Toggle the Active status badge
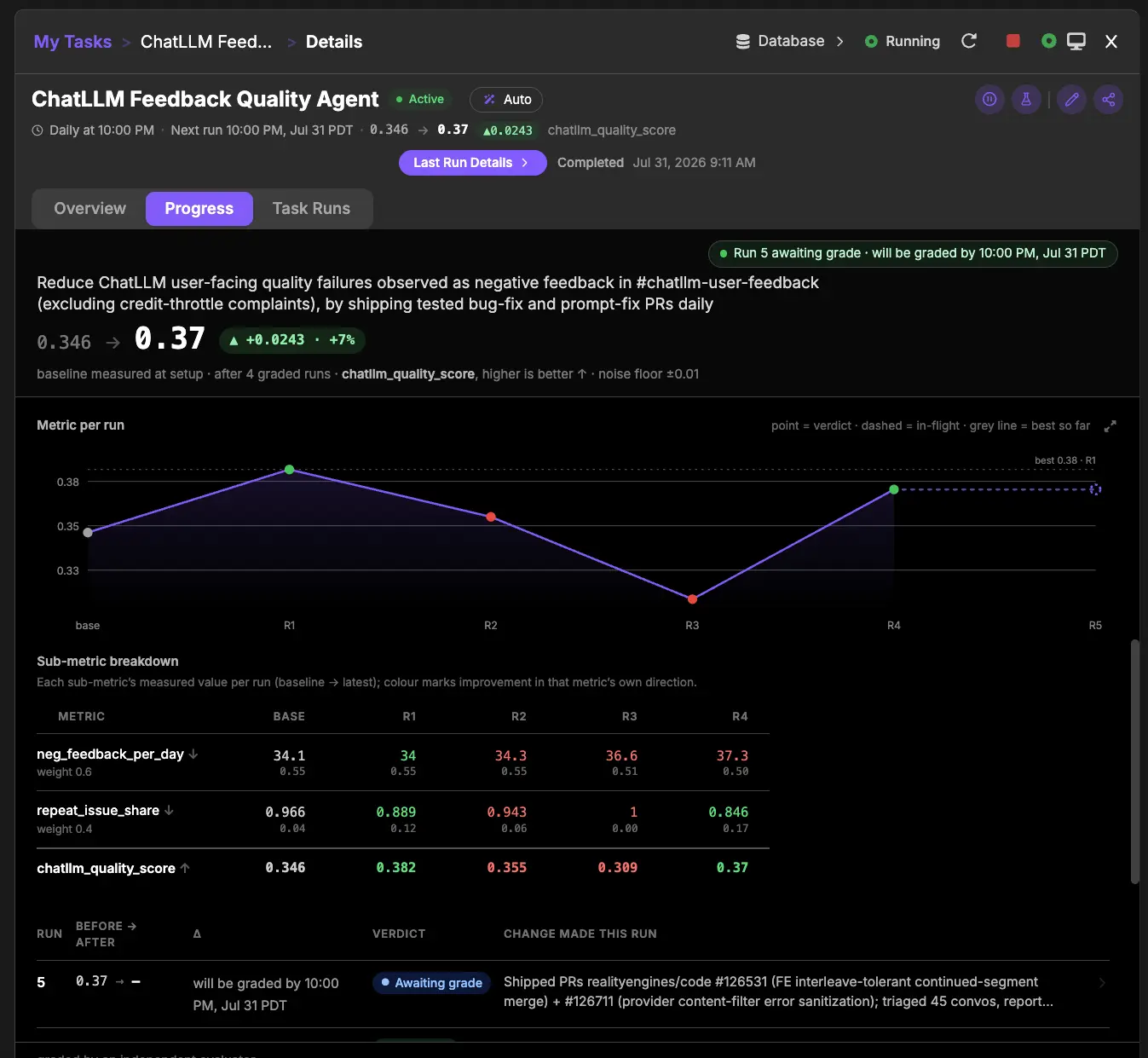The height and width of the screenshot is (1058, 1148). coord(419,100)
